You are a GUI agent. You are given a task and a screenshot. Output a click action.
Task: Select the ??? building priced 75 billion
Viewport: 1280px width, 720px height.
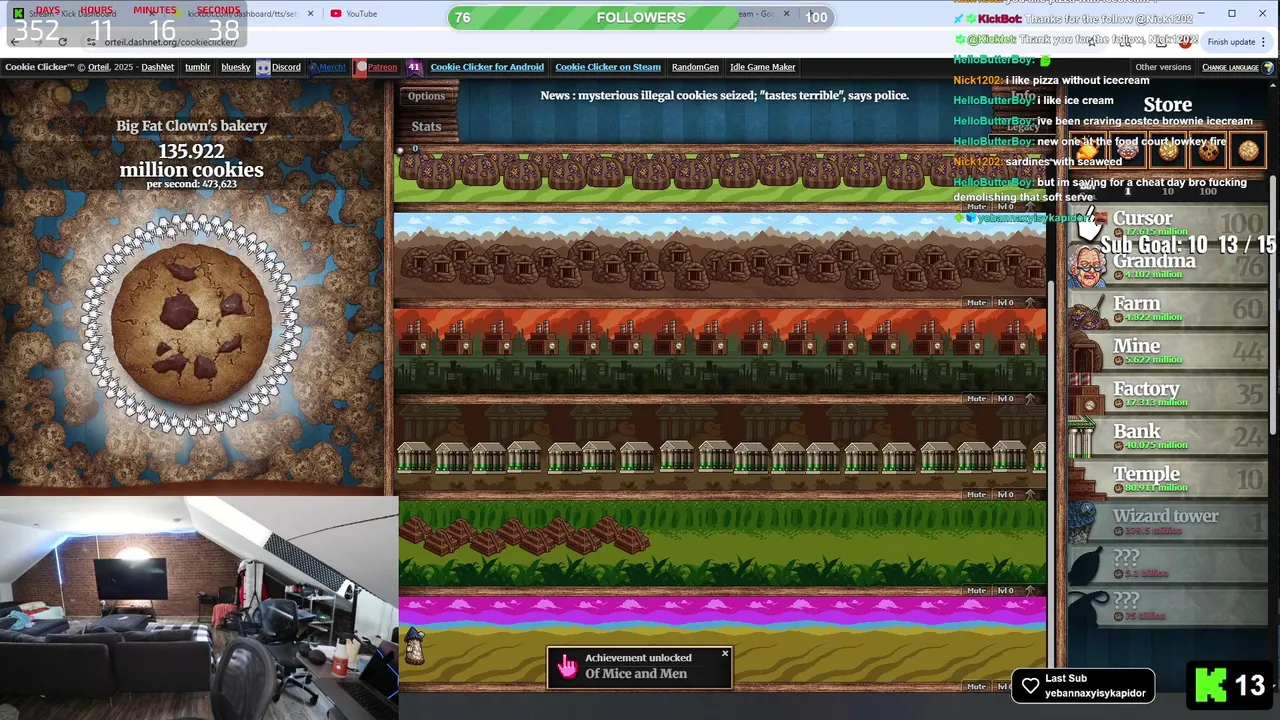(x=1168, y=607)
